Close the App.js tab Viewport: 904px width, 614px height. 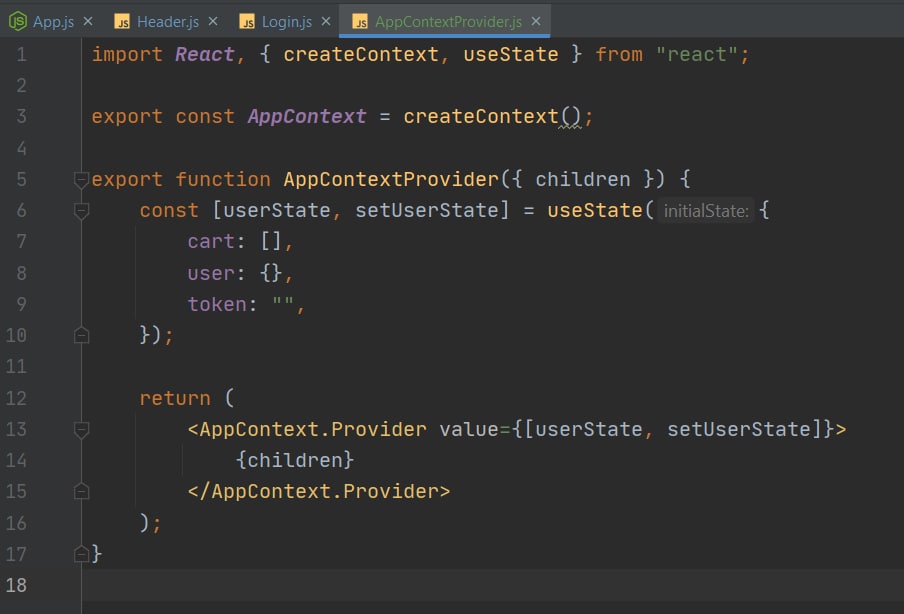(x=88, y=21)
